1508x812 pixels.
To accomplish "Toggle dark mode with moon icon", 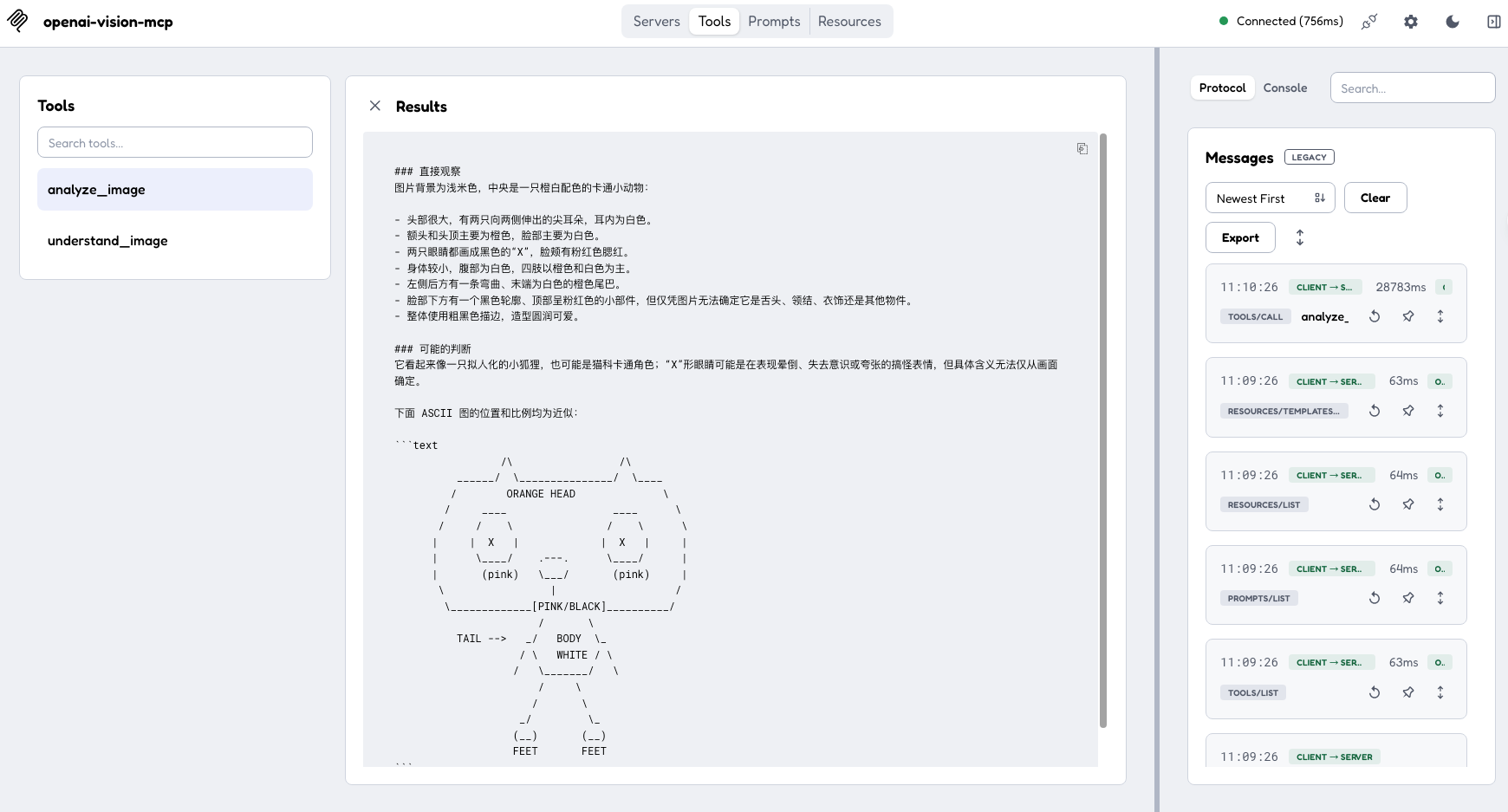I will coord(1453,22).
